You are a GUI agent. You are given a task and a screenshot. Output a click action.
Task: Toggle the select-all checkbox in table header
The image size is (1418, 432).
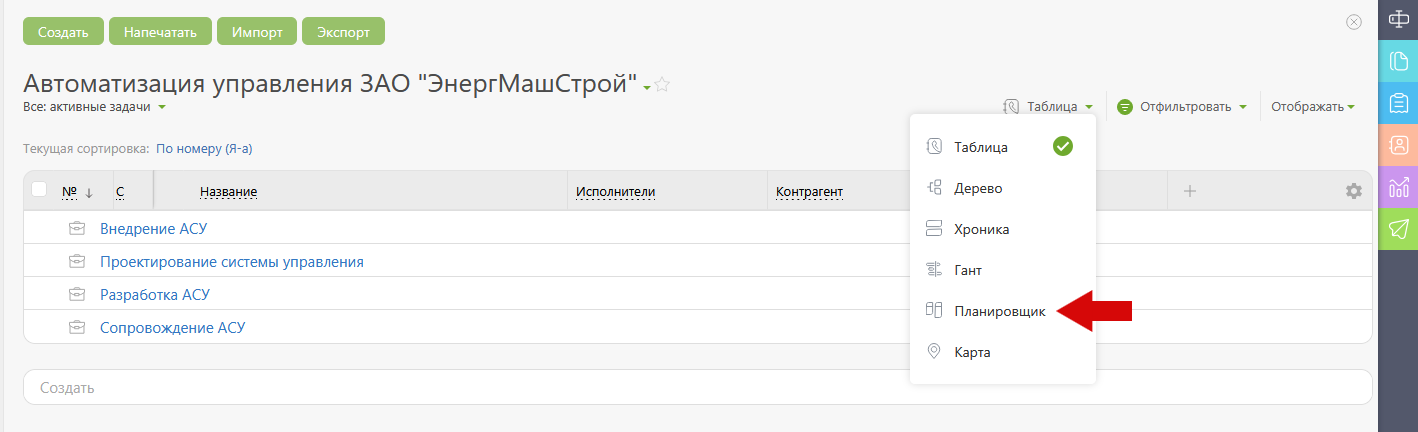tap(40, 188)
